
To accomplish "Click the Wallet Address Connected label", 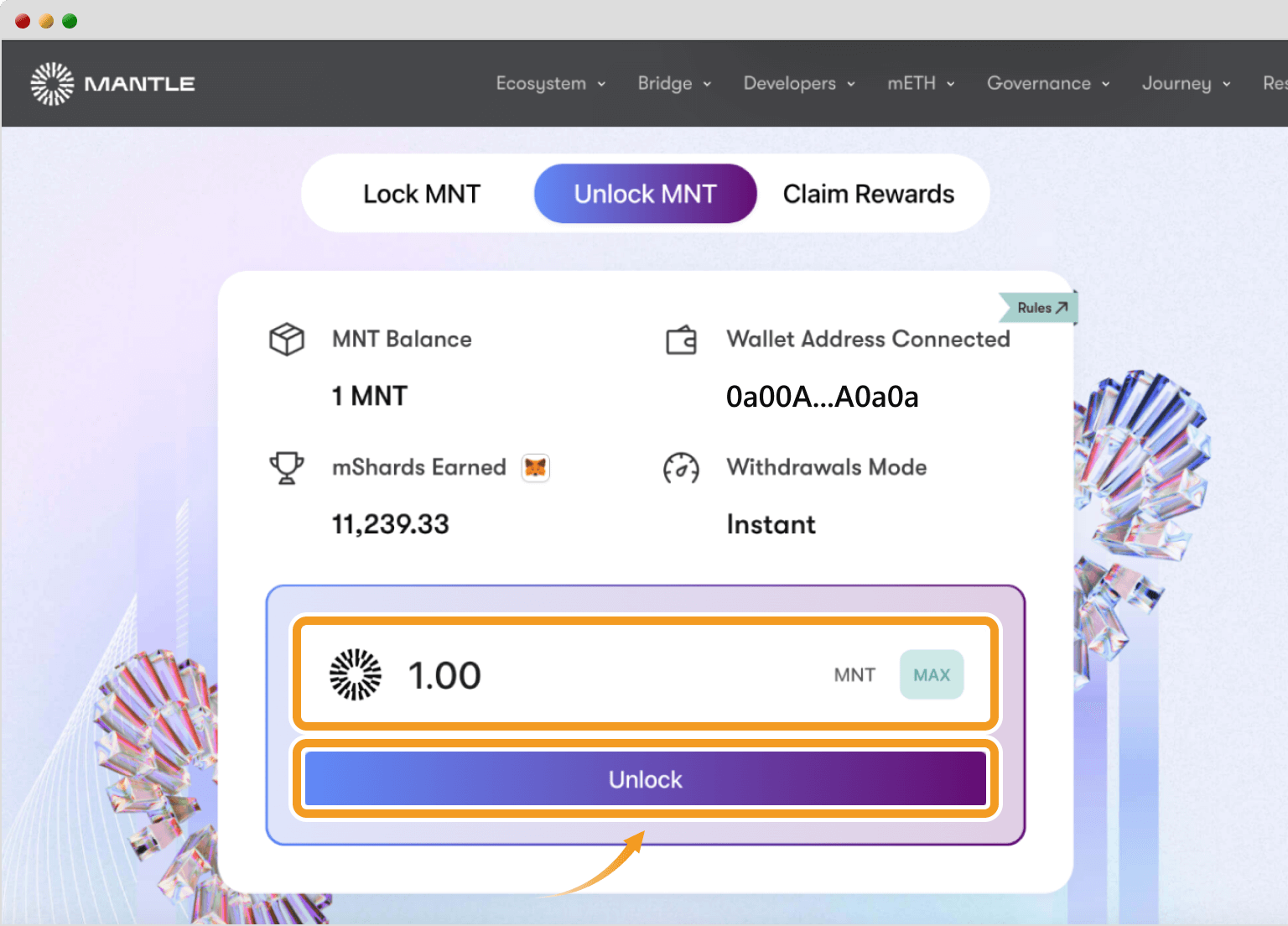I will (868, 339).
